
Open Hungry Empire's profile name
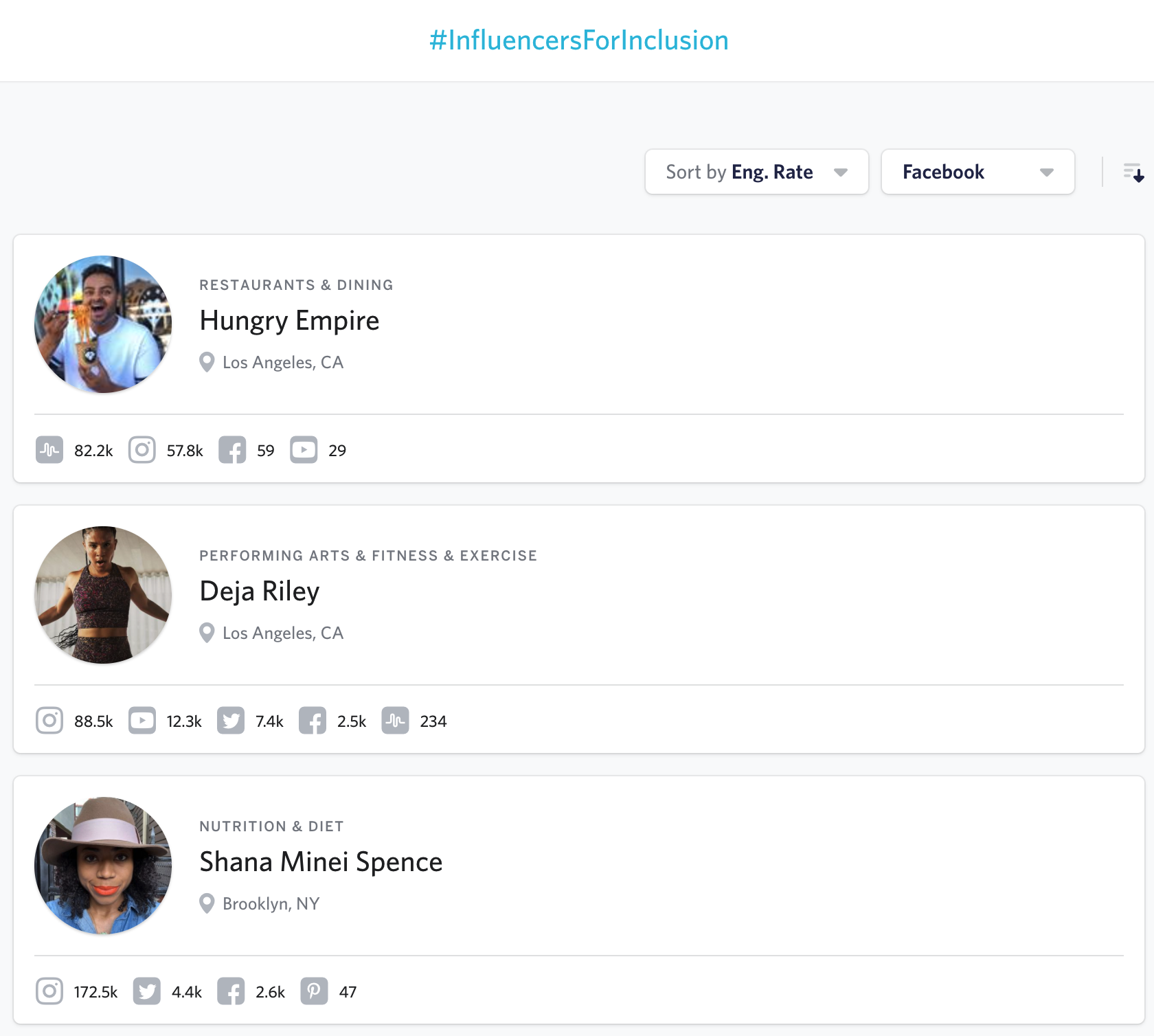click(x=289, y=321)
